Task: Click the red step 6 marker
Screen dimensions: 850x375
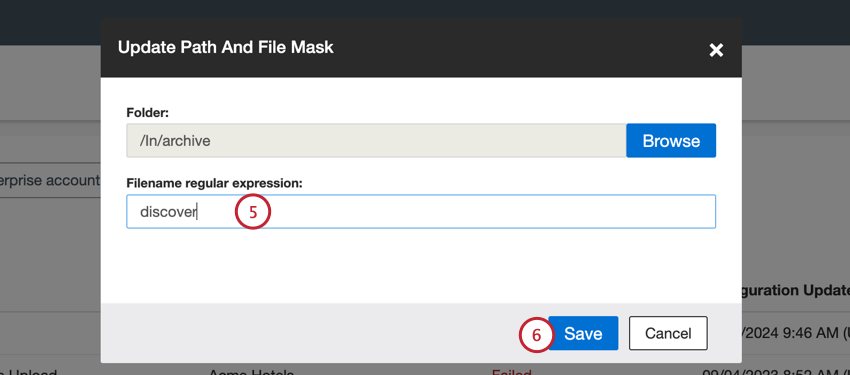Action: [536, 334]
